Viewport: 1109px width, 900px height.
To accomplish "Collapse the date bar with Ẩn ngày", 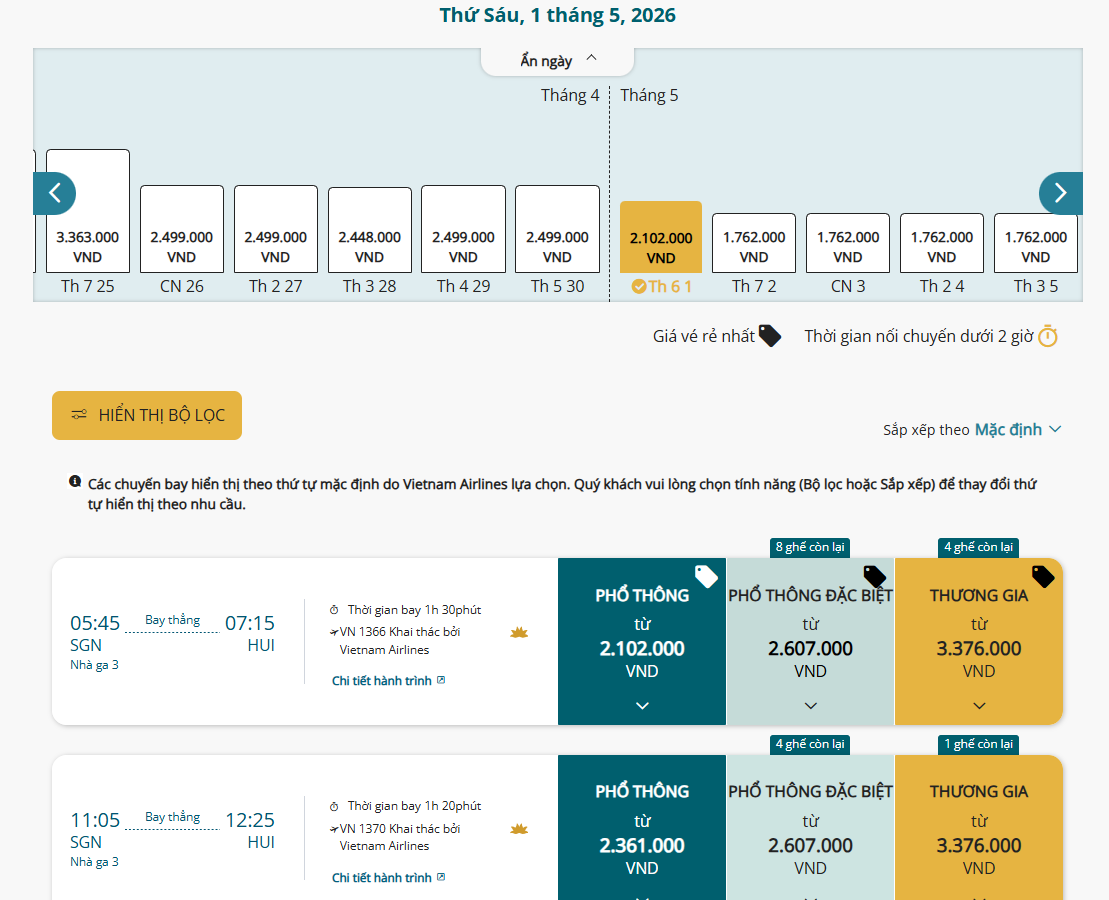I will tap(557, 60).
